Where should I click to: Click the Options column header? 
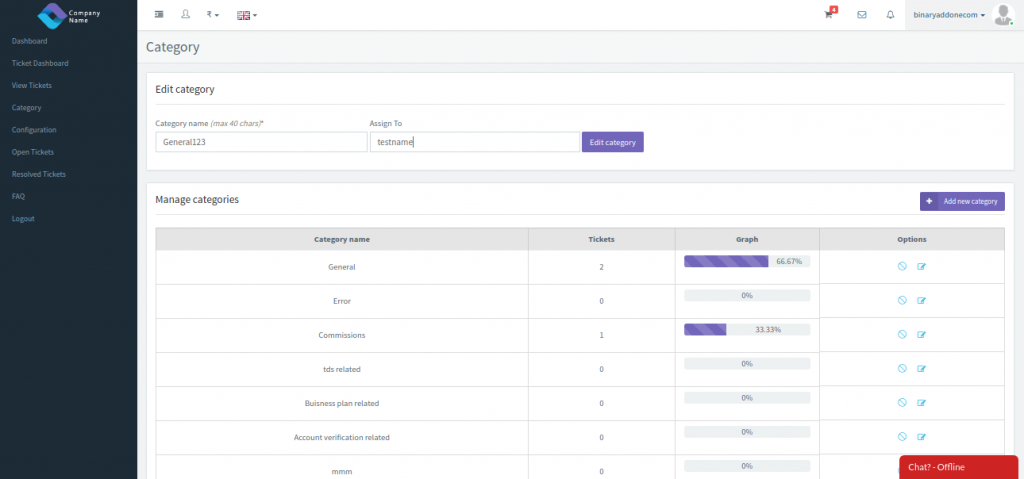tap(912, 239)
